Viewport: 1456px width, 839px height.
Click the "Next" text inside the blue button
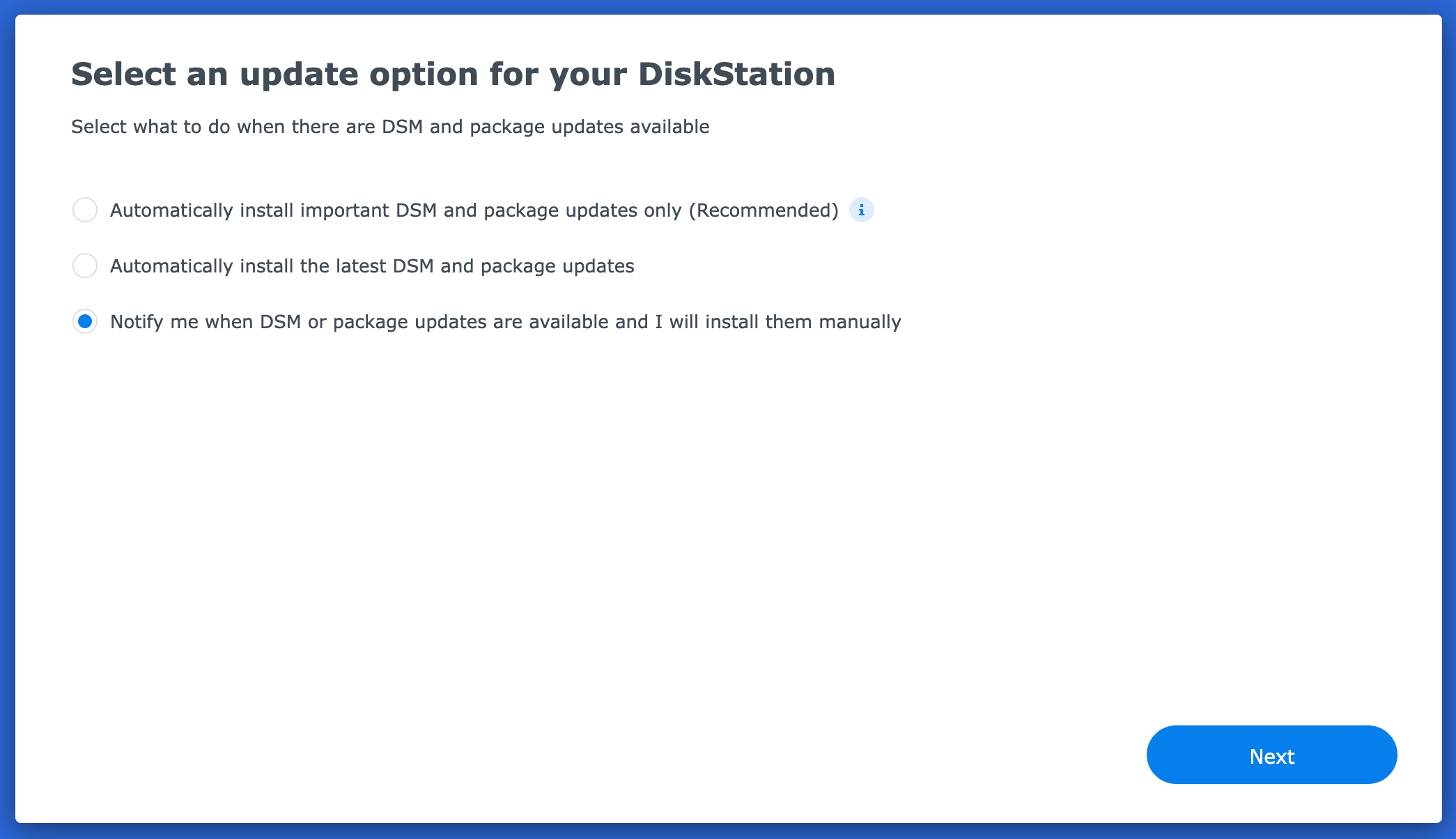(x=1271, y=756)
